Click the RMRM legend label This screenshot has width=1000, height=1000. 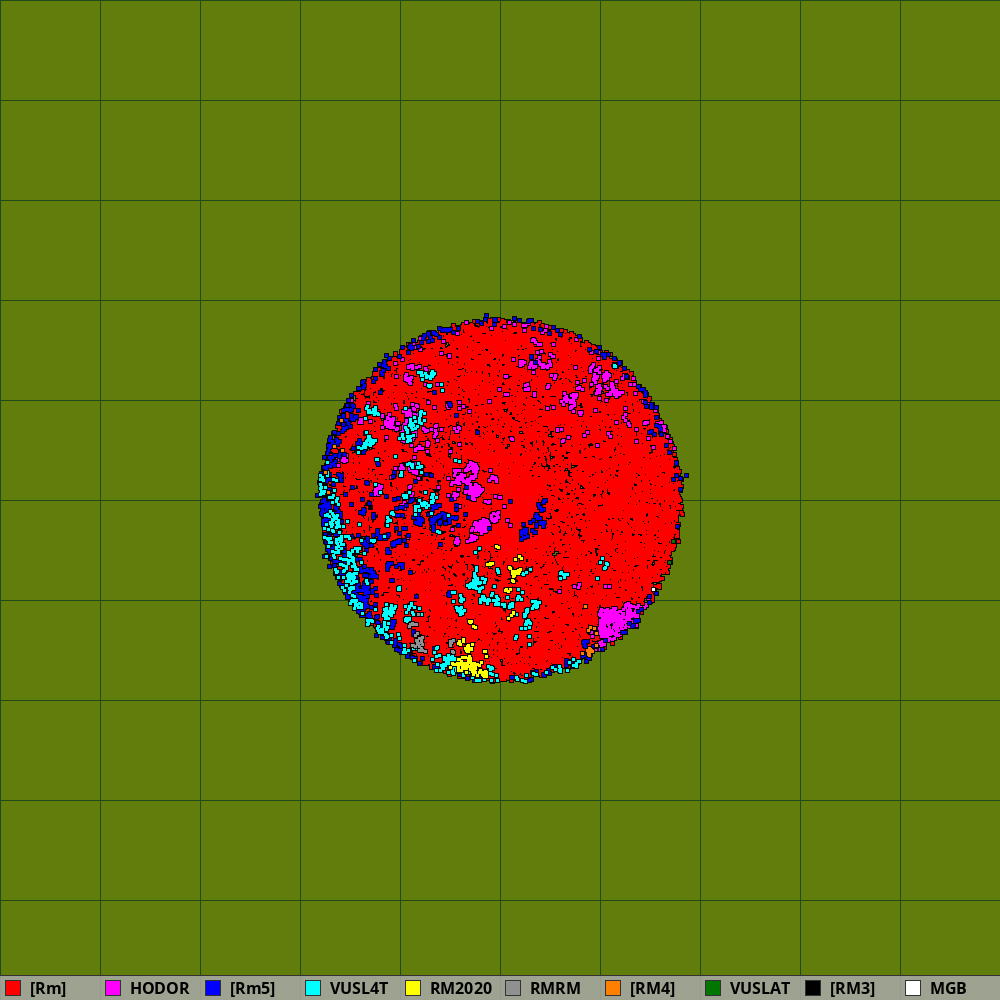[555, 989]
